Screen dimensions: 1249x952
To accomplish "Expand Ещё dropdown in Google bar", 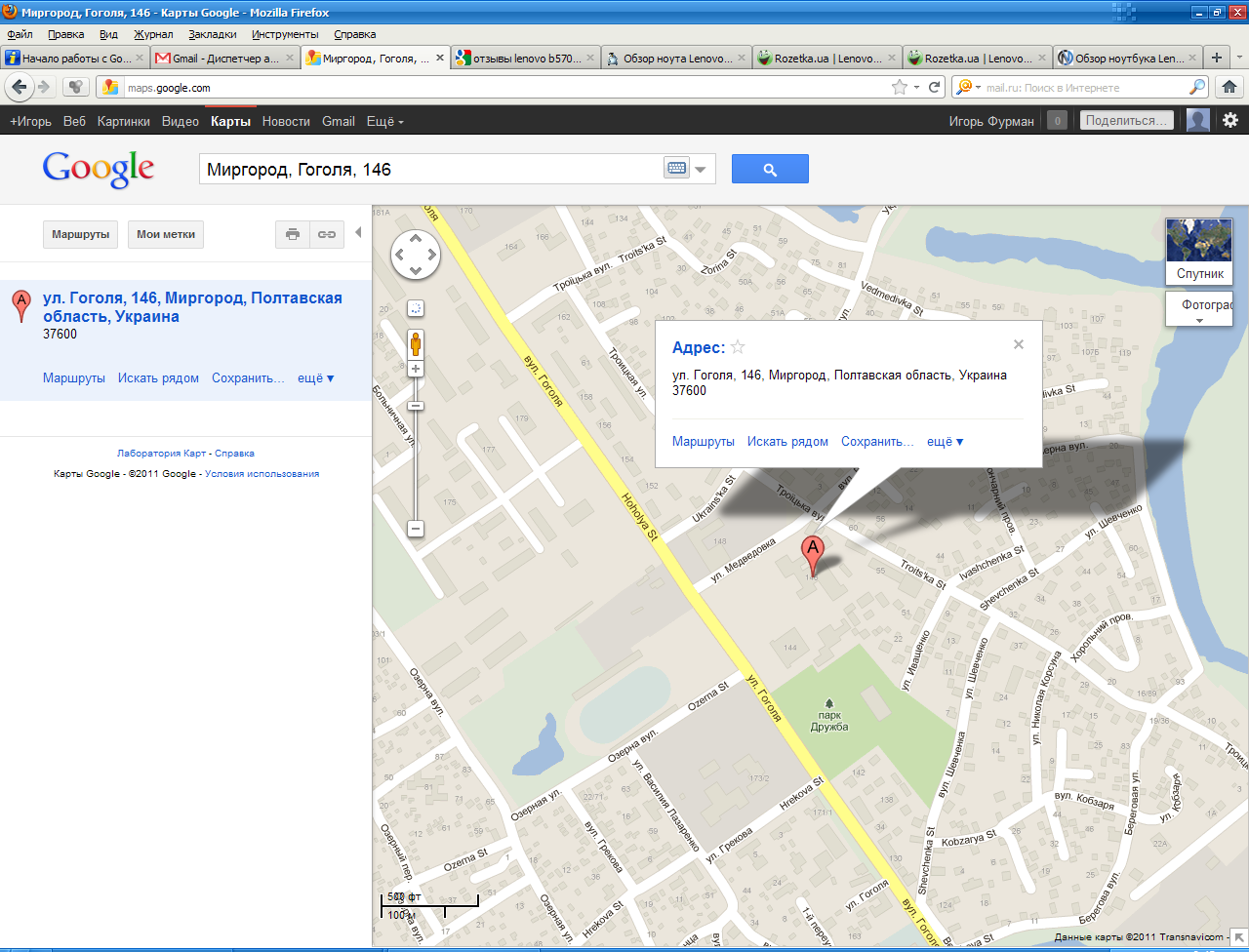I will pyautogui.click(x=384, y=121).
